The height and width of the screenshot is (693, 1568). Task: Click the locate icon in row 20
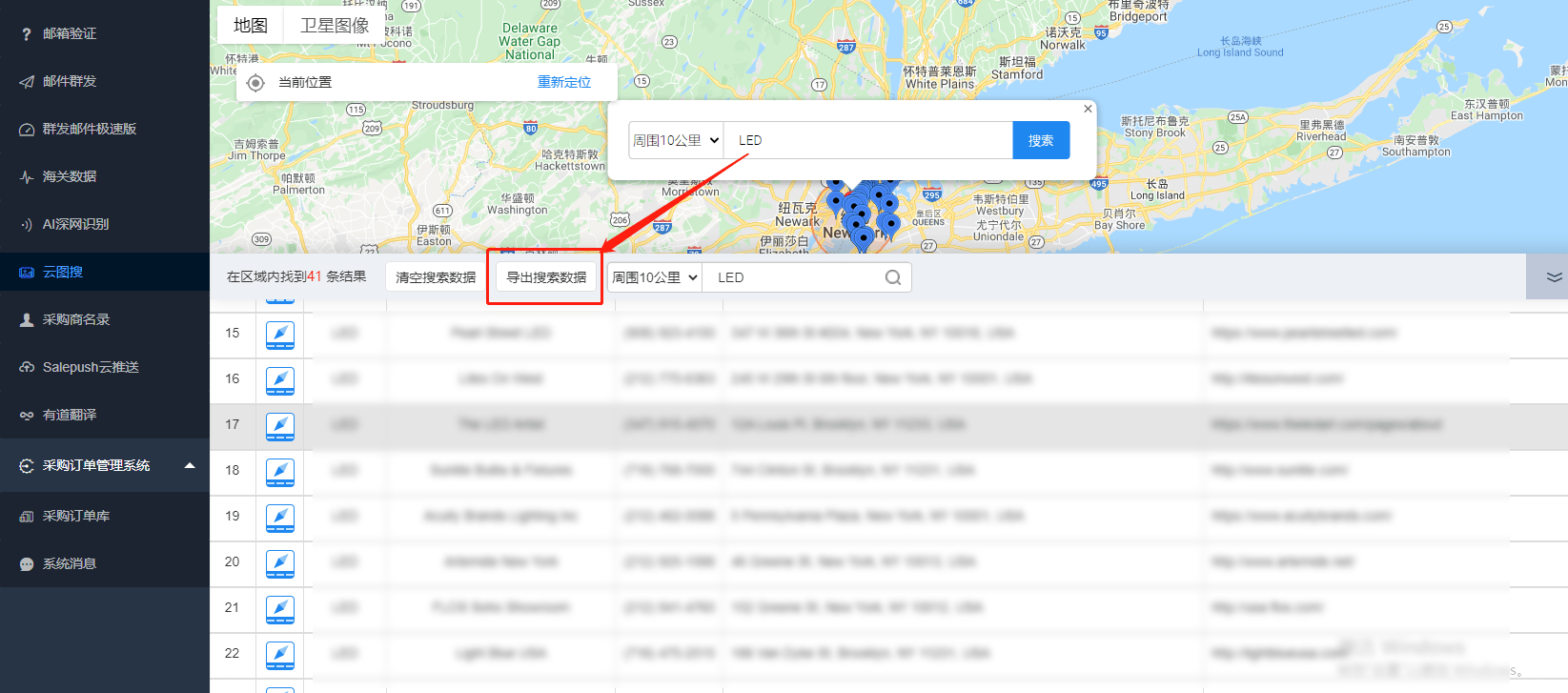pos(280,563)
